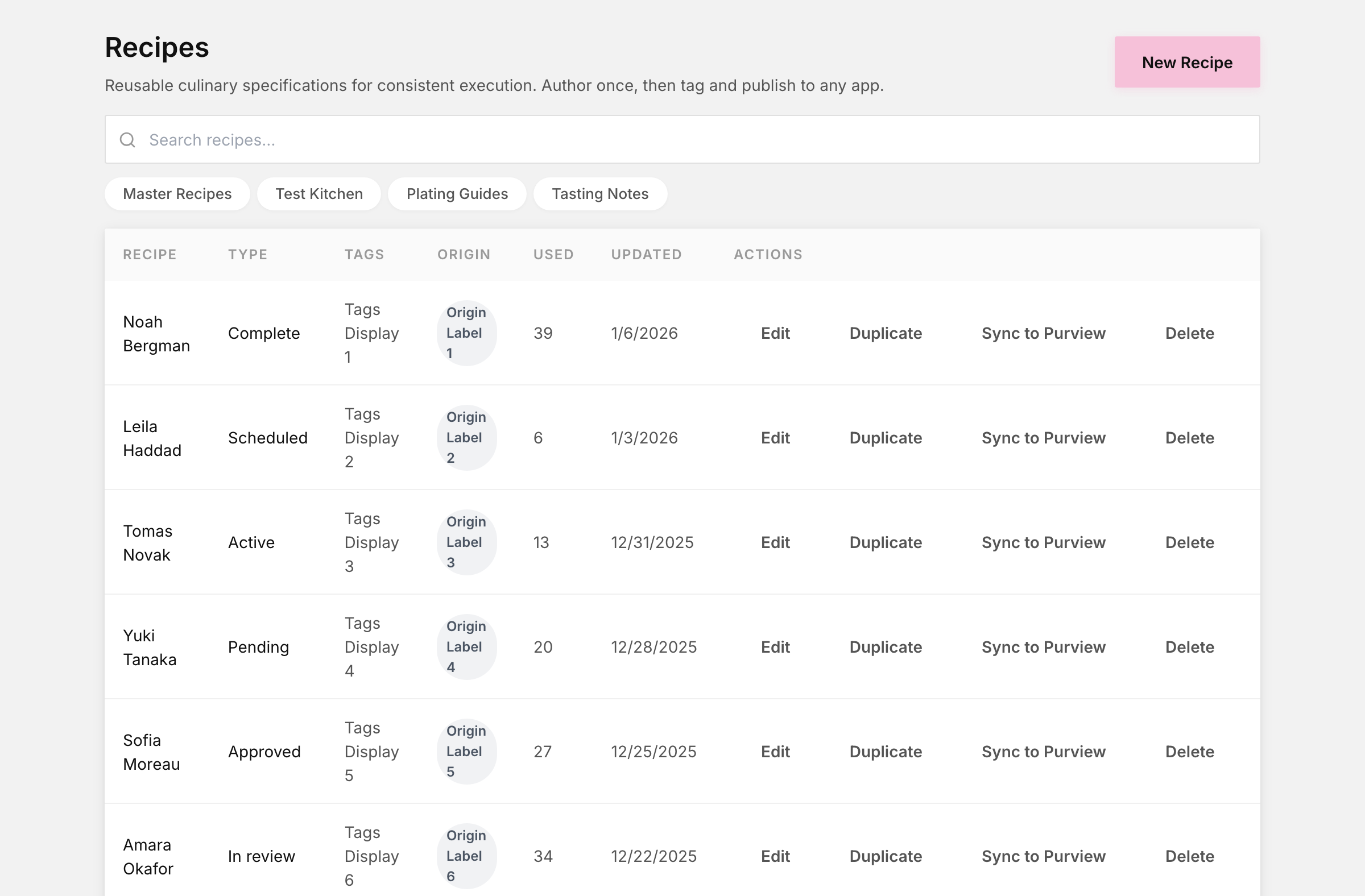Image resolution: width=1365 pixels, height=896 pixels.
Task: Click the Origin Label 6 badge
Action: 466,856
